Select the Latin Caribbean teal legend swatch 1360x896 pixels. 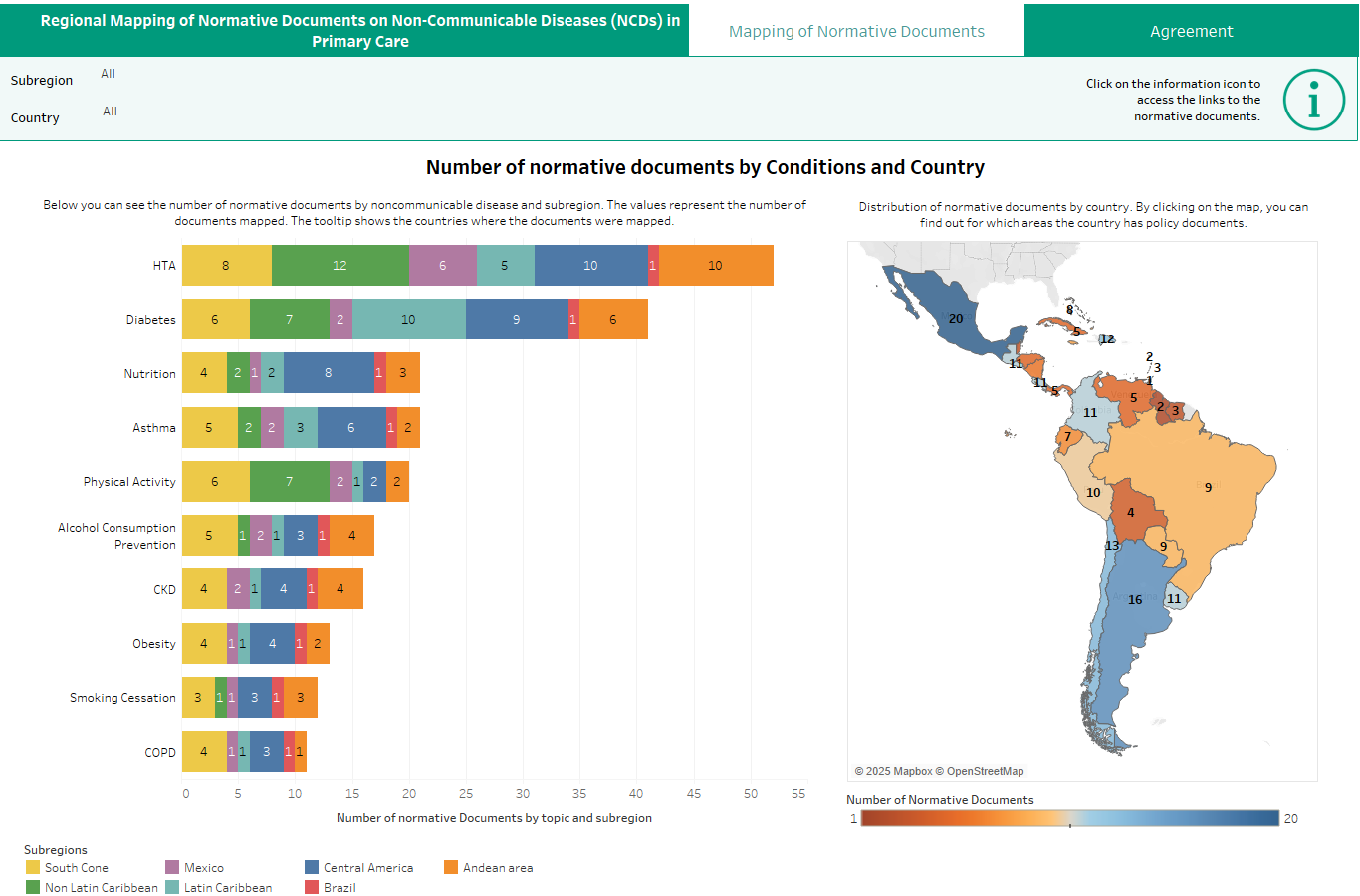pos(172,887)
